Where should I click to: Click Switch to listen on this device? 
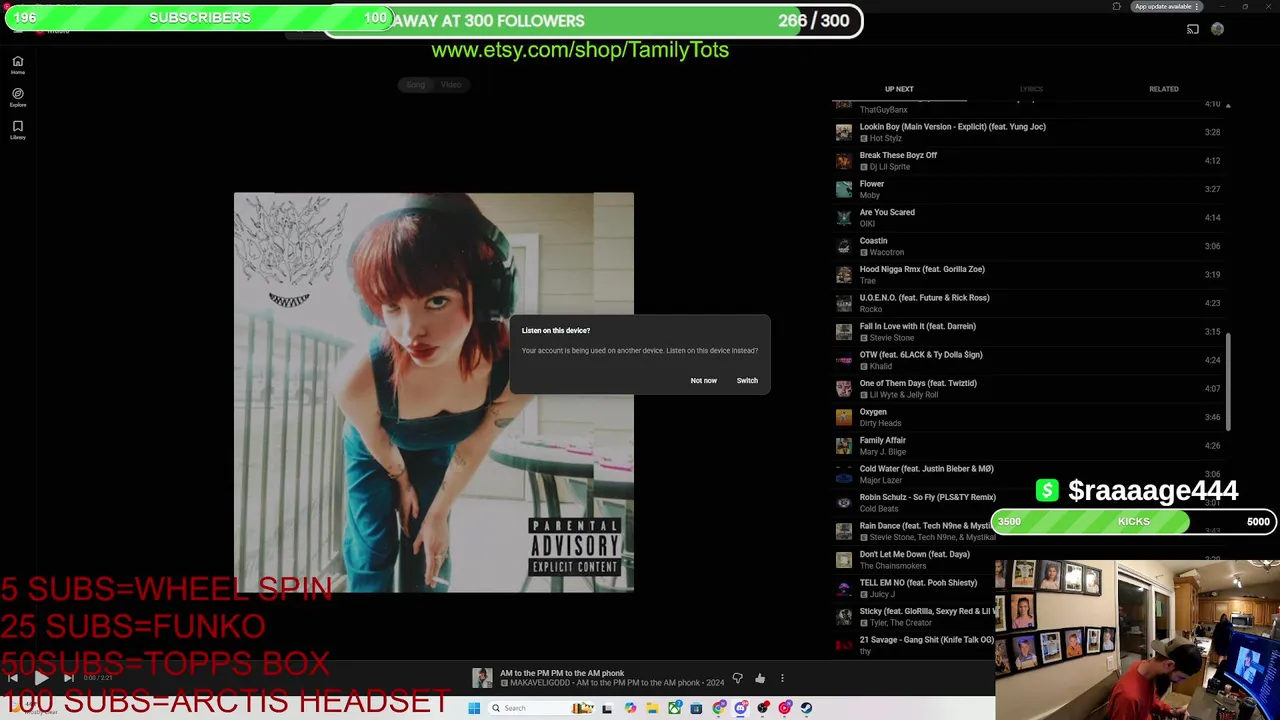747,380
